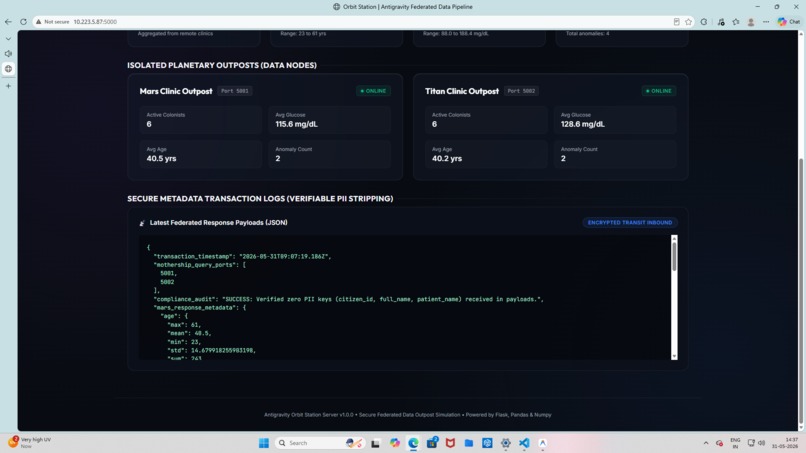Image resolution: width=806 pixels, height=453 pixels.
Task: Click the Port 5001 badge
Action: (234, 91)
